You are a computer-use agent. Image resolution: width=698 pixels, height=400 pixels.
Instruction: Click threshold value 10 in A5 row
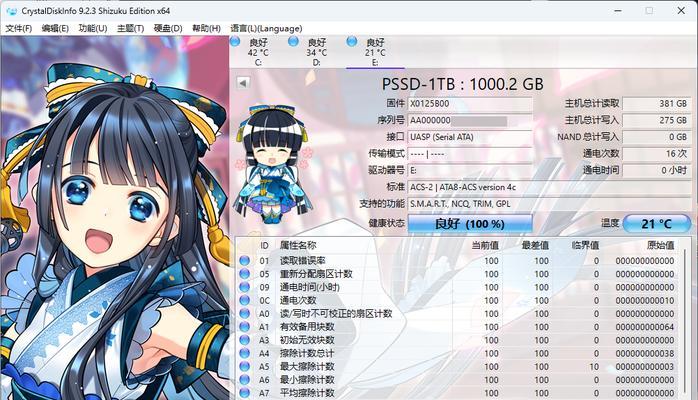(x=594, y=367)
